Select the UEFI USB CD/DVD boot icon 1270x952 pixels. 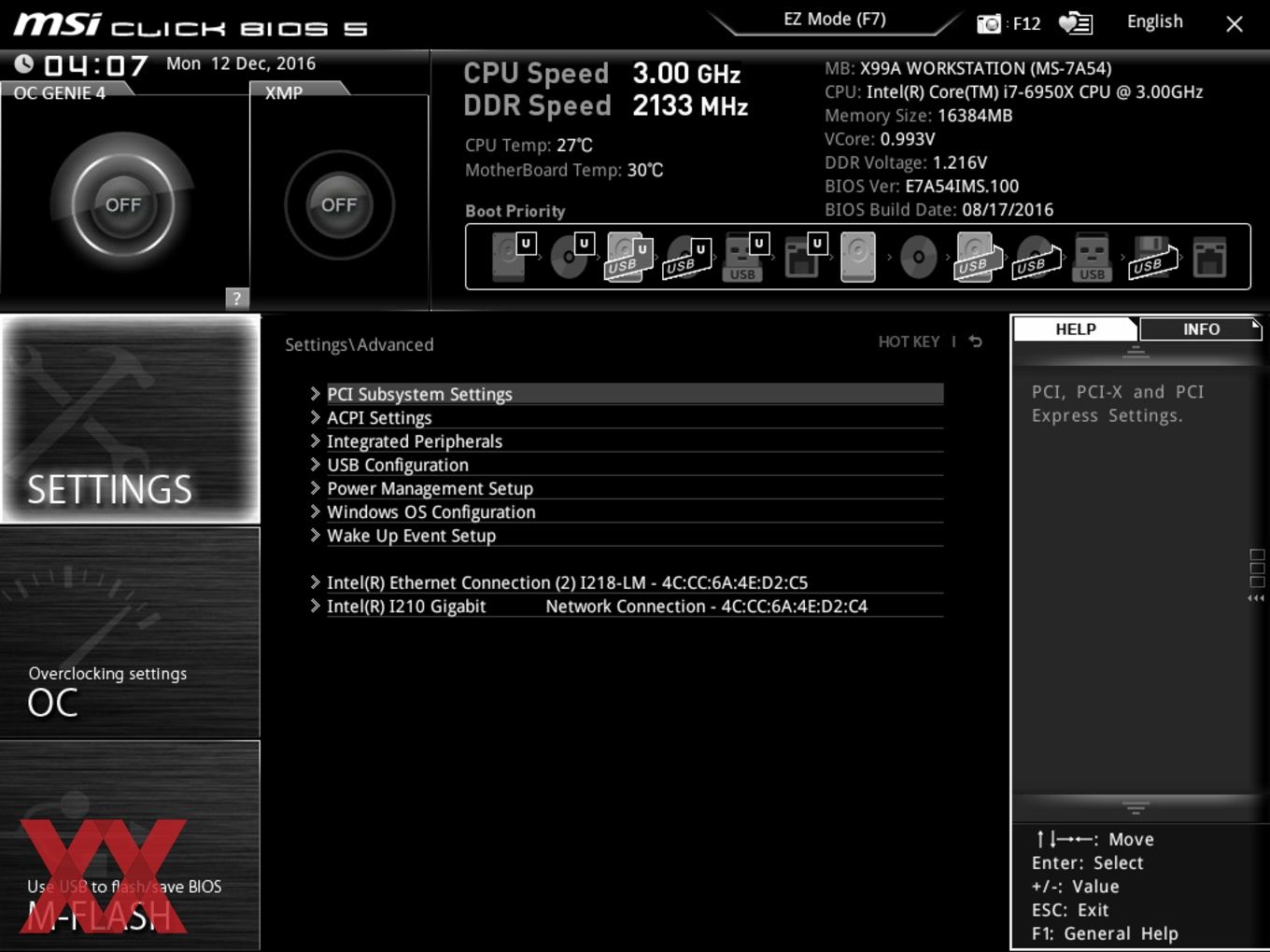(x=686, y=257)
